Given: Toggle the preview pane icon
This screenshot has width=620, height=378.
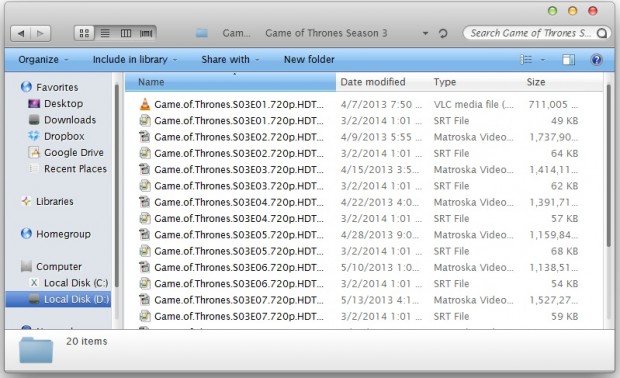Looking at the screenshot, I should click(x=569, y=60).
